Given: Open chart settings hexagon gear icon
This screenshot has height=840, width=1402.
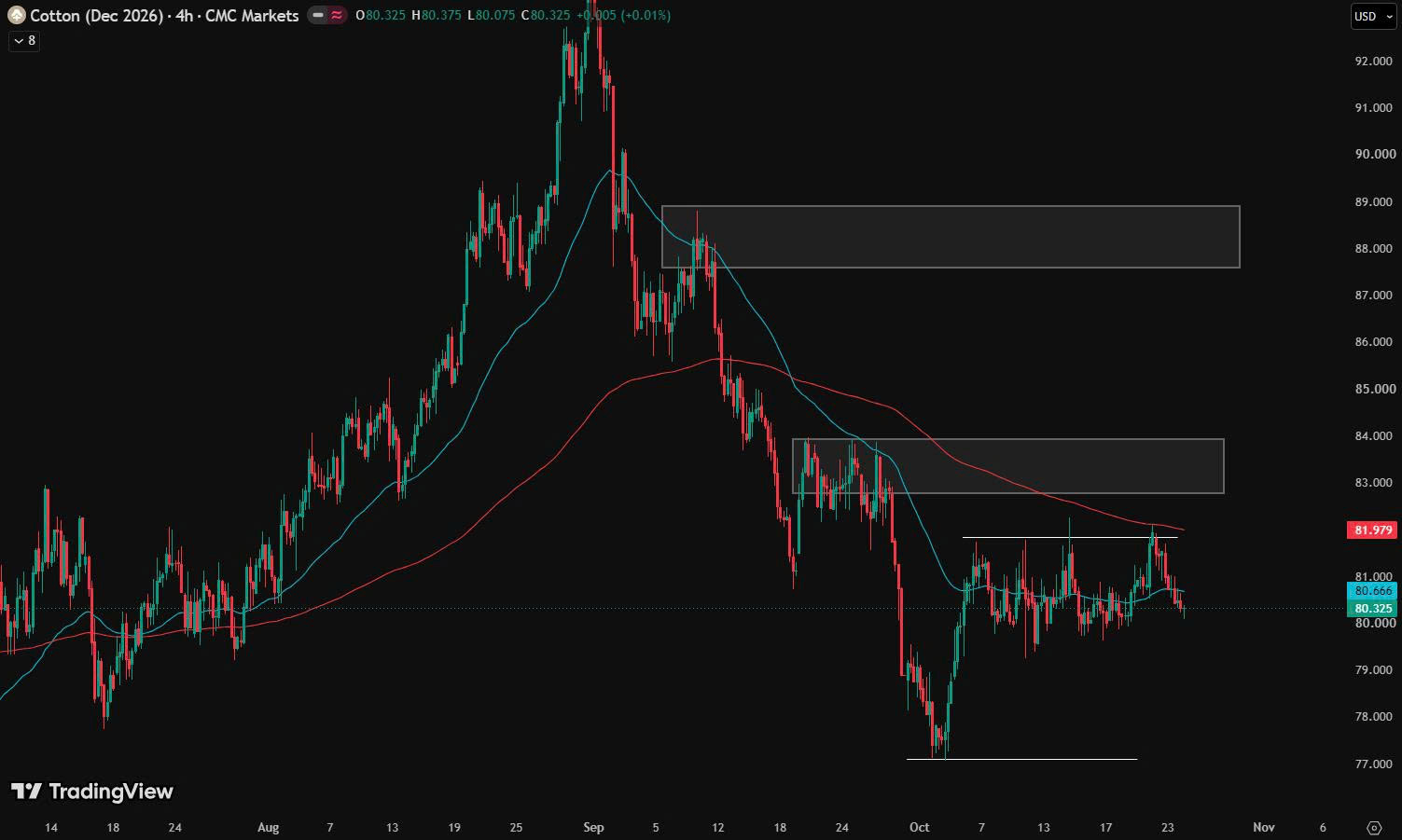Looking at the screenshot, I should pyautogui.click(x=1374, y=827).
